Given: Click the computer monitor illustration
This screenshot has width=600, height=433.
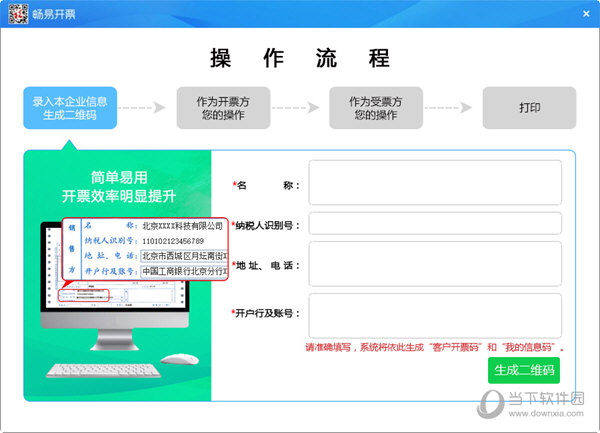Looking at the screenshot, I should (x=115, y=286).
